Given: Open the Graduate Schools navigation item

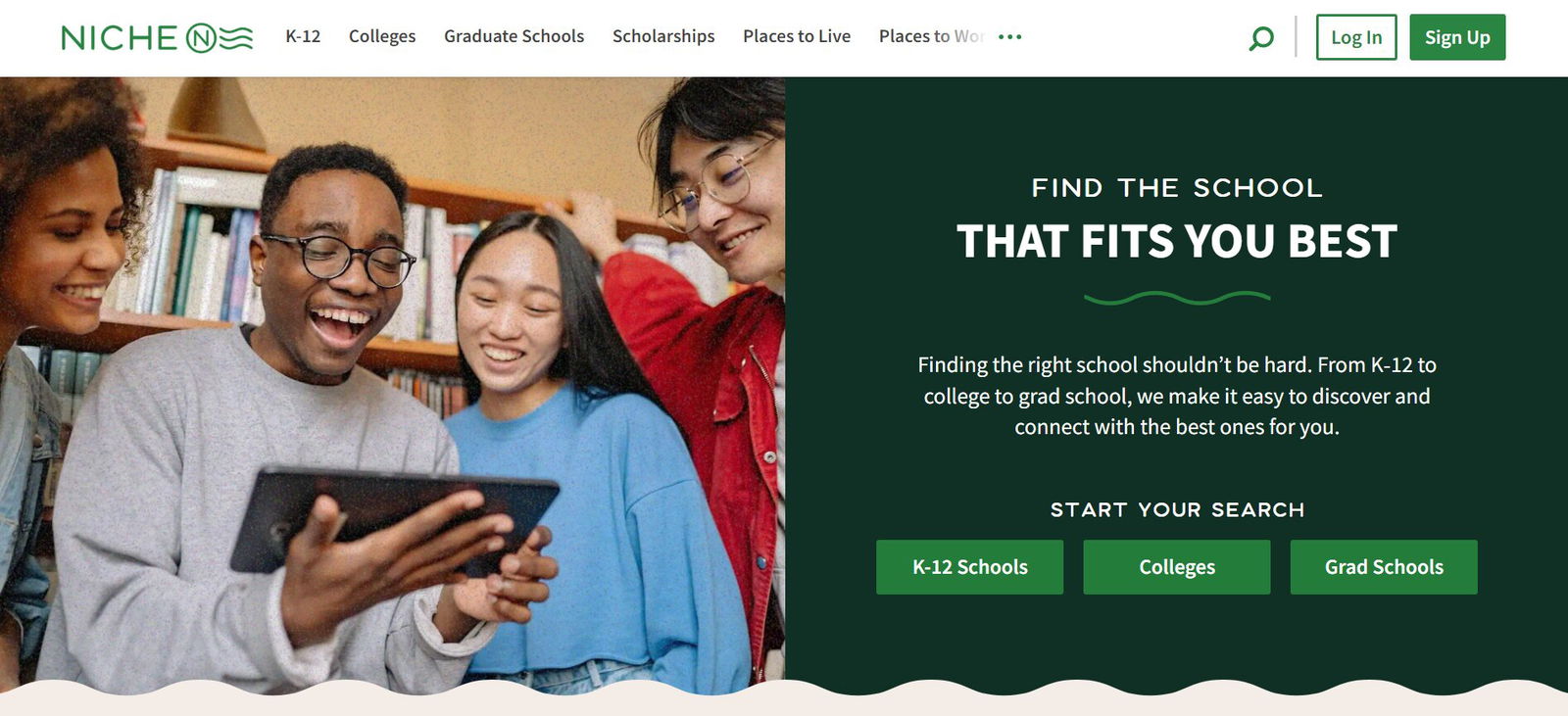Looking at the screenshot, I should tap(514, 36).
